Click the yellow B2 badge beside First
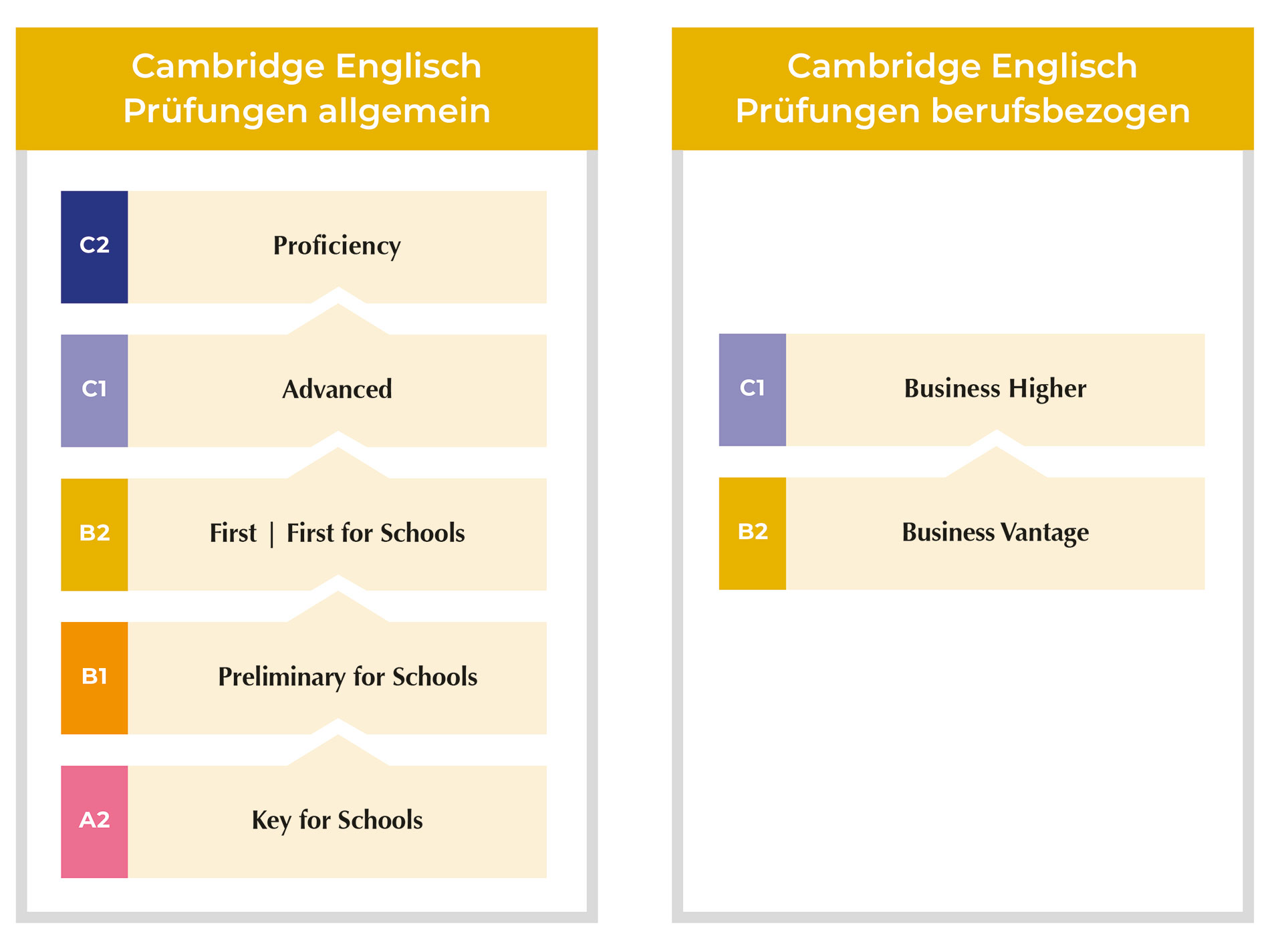This screenshot has height=952, width=1270. pos(94,534)
